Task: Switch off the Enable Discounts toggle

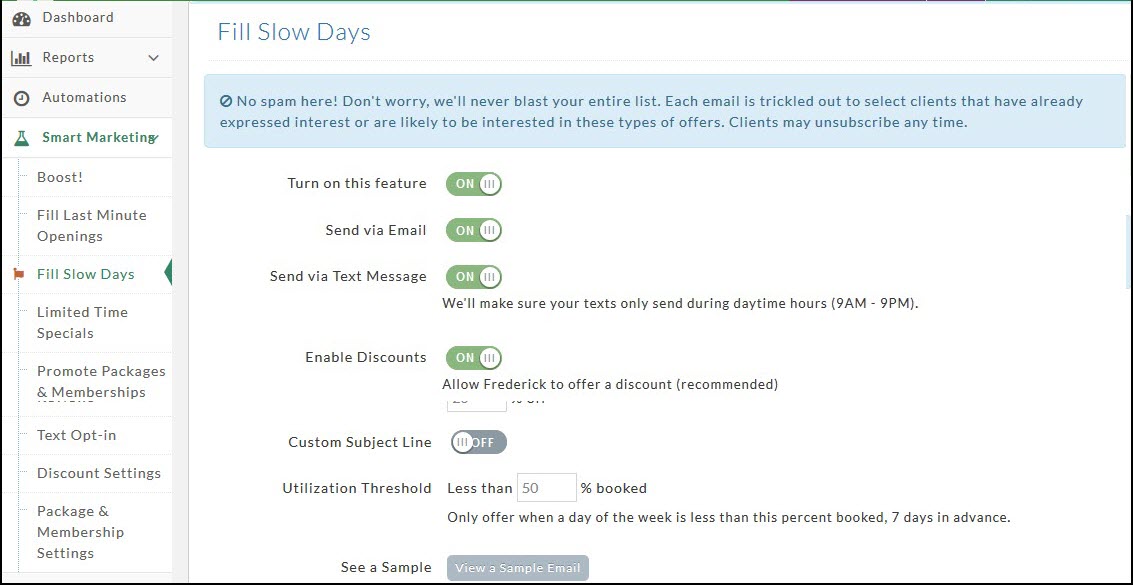Action: tap(474, 358)
